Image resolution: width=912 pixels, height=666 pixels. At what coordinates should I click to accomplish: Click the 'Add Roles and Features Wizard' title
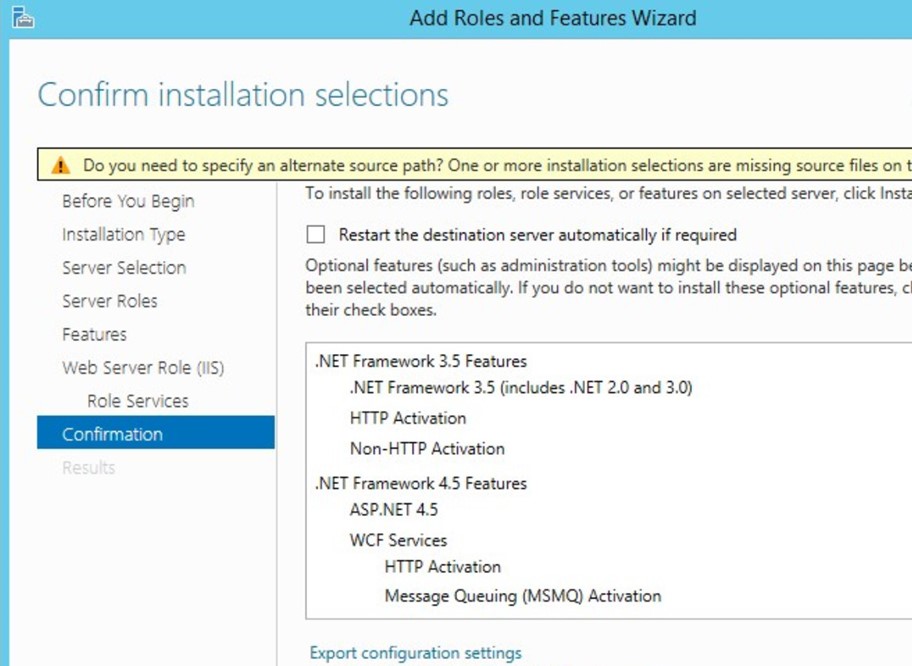click(x=553, y=18)
